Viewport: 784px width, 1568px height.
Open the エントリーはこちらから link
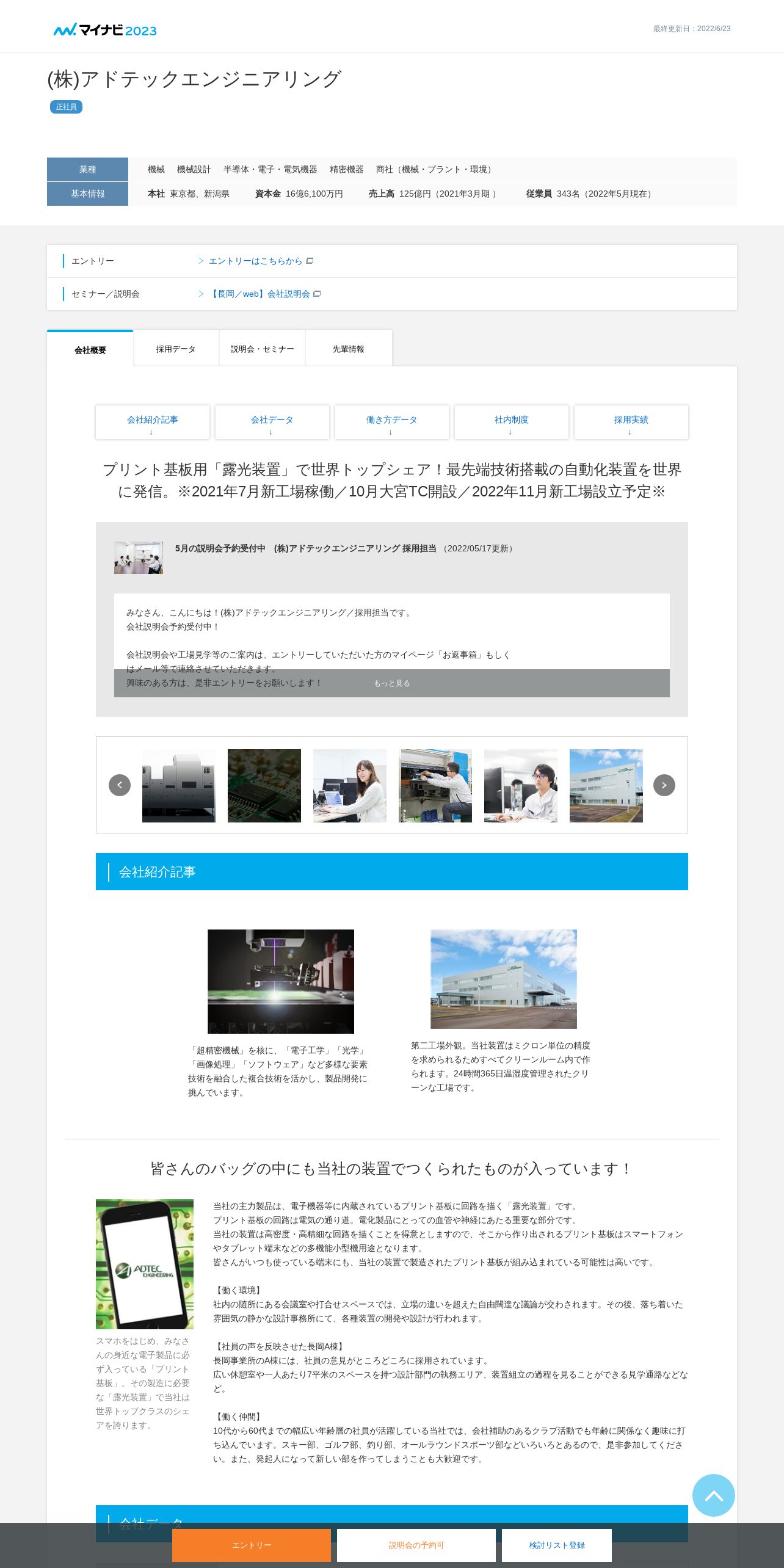pos(255,261)
